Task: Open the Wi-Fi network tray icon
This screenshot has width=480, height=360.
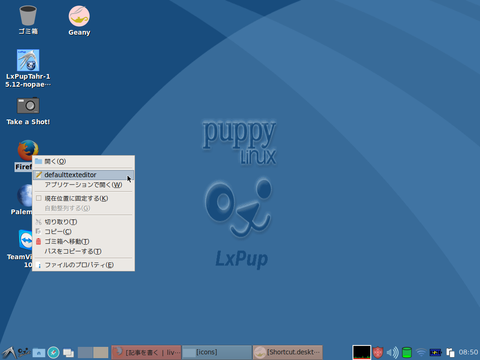Action: click(x=421, y=352)
